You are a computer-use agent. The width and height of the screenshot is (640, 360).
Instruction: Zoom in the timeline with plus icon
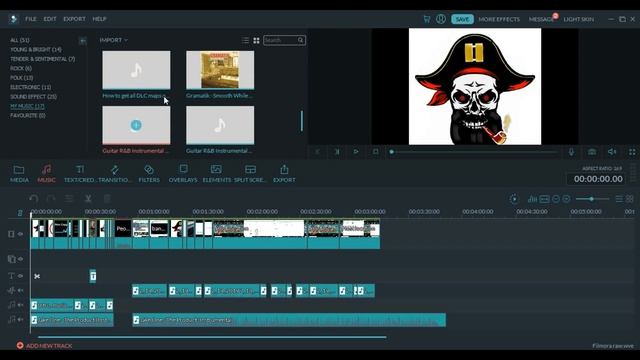point(567,199)
